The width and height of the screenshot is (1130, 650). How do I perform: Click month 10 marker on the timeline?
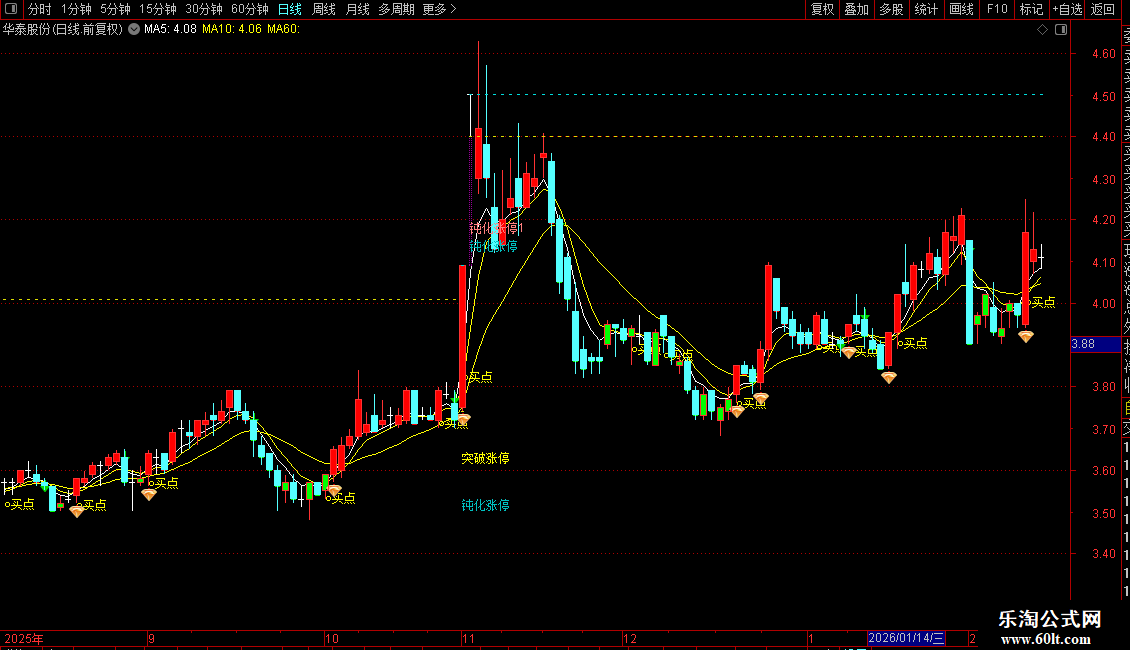point(332,638)
